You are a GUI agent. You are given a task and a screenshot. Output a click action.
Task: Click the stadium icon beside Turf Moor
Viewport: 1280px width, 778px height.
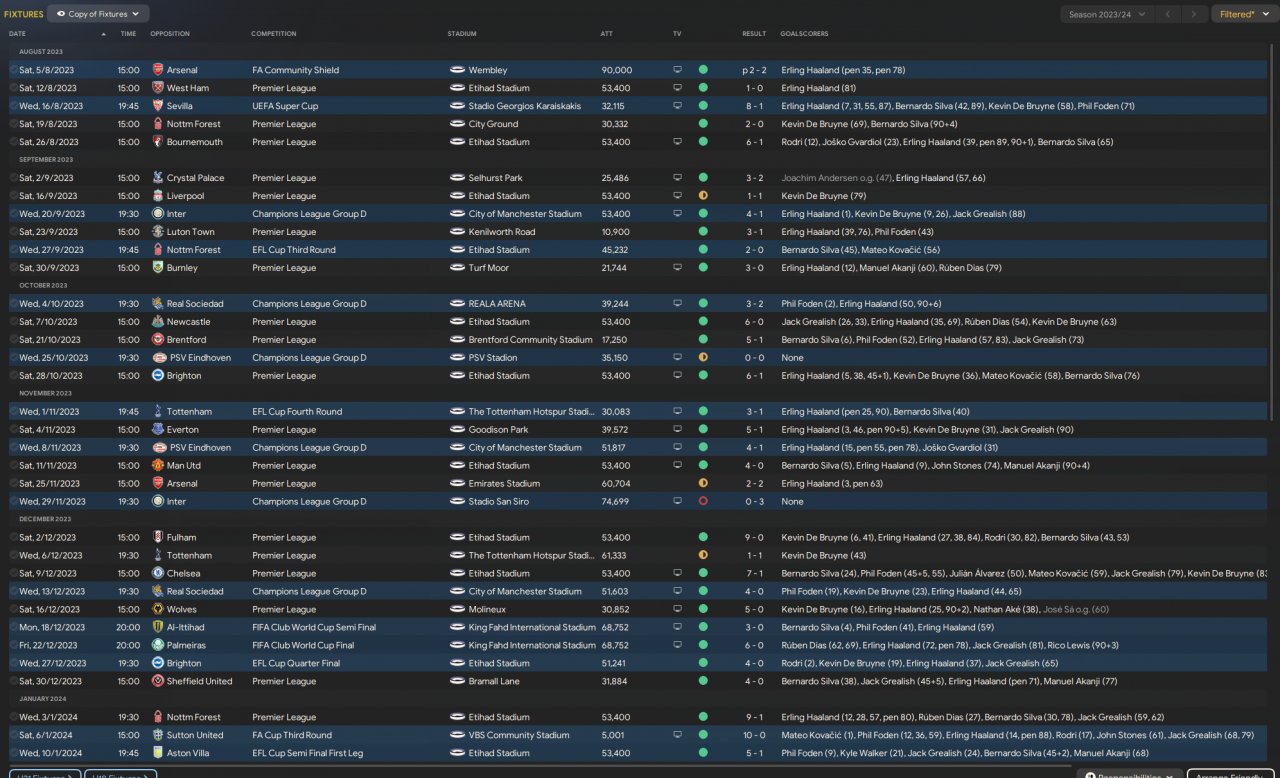457,268
